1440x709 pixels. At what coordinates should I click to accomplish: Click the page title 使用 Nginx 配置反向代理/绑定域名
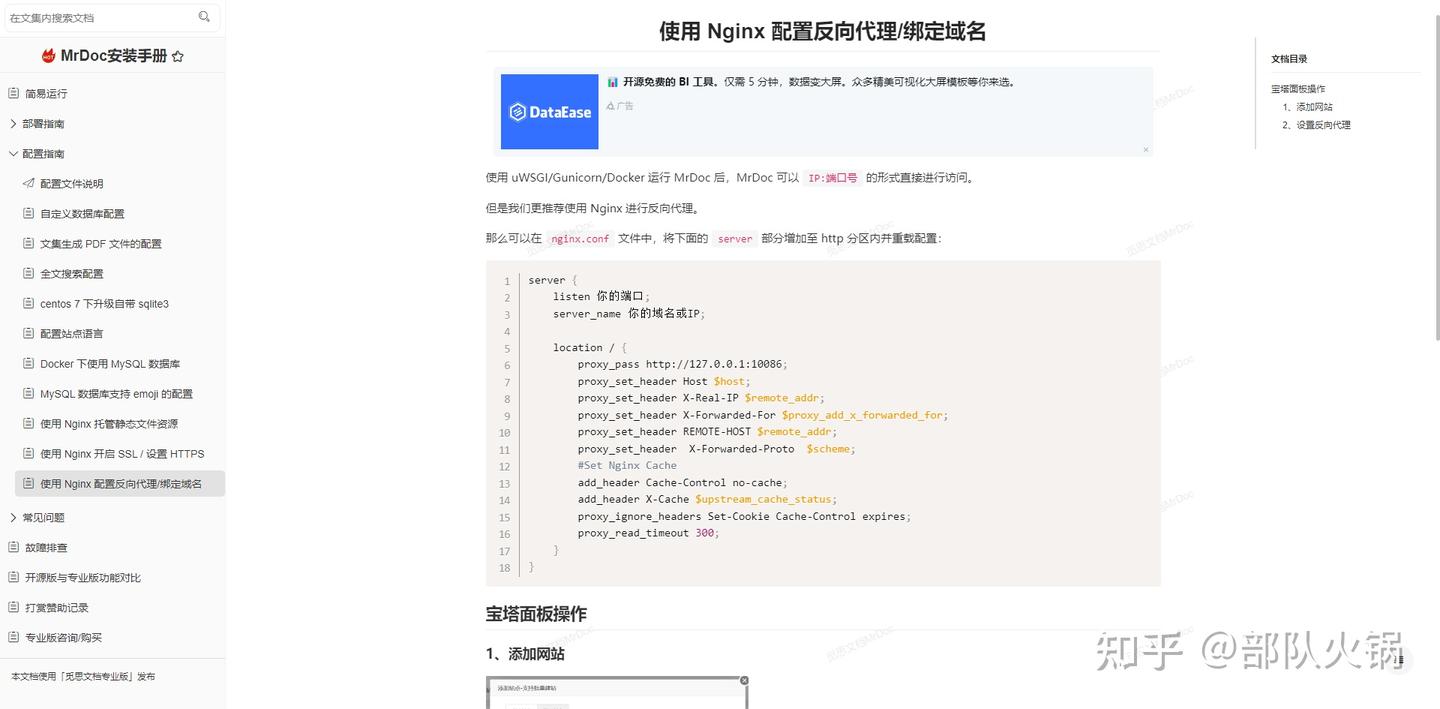tap(822, 31)
